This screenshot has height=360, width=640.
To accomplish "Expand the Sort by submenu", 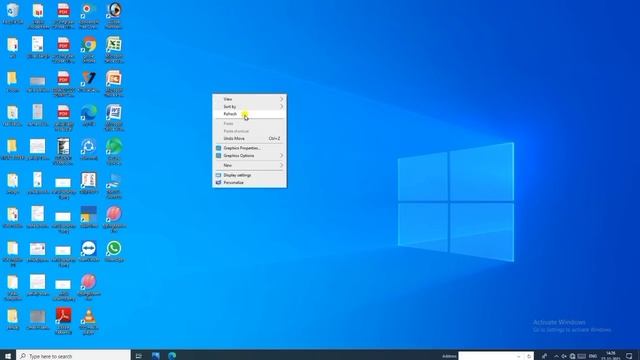I will (249, 107).
